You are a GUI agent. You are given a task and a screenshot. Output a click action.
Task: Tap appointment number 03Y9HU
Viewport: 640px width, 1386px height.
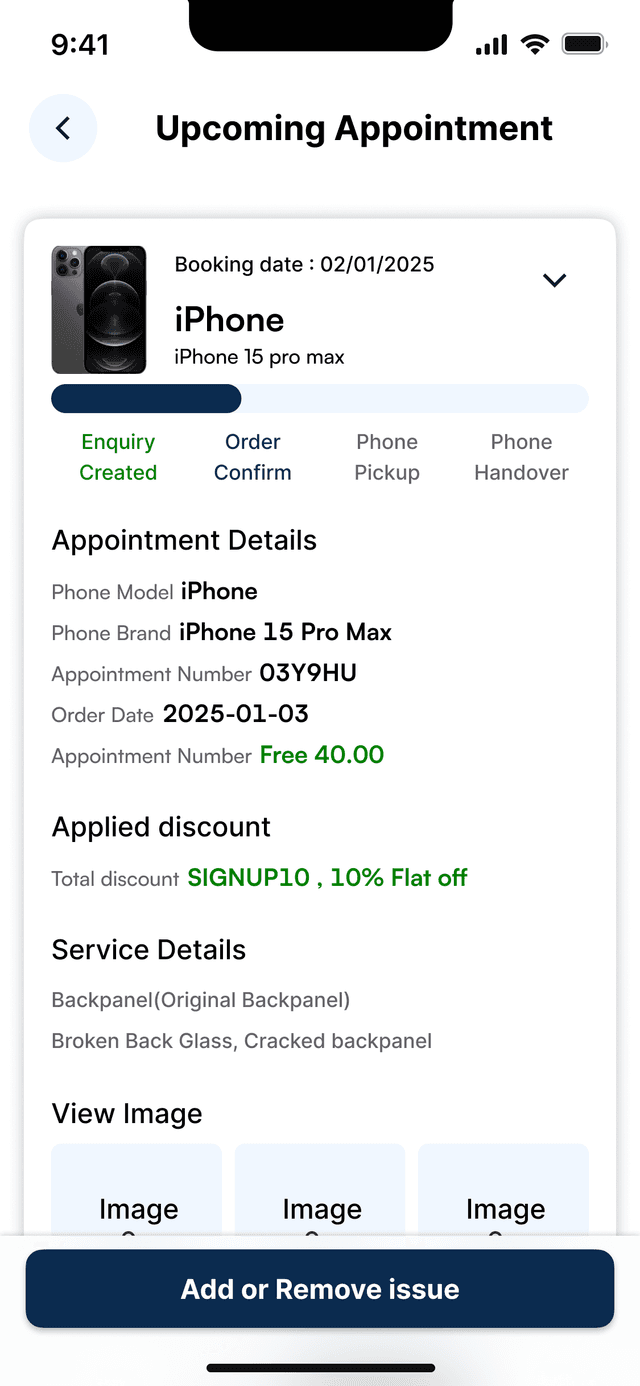coord(308,673)
